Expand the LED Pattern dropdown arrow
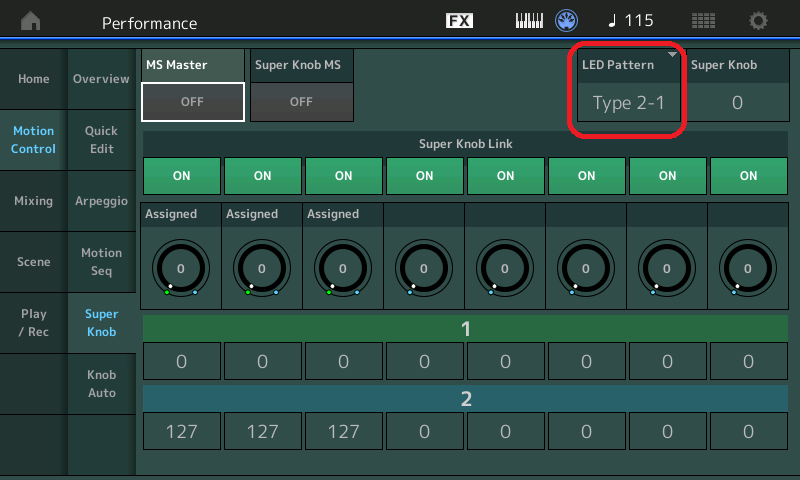The image size is (800, 480). tap(672, 55)
